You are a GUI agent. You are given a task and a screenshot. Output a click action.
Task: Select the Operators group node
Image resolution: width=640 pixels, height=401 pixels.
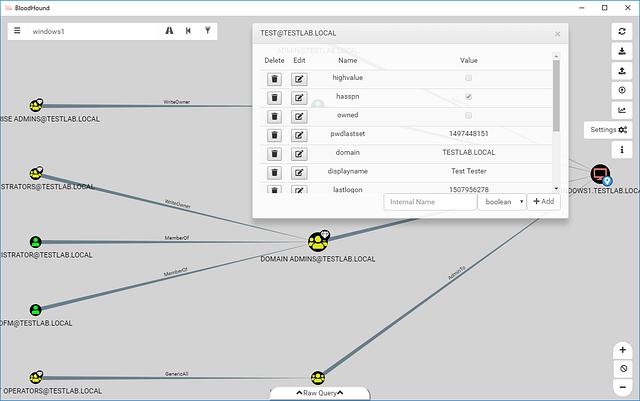(x=36, y=377)
